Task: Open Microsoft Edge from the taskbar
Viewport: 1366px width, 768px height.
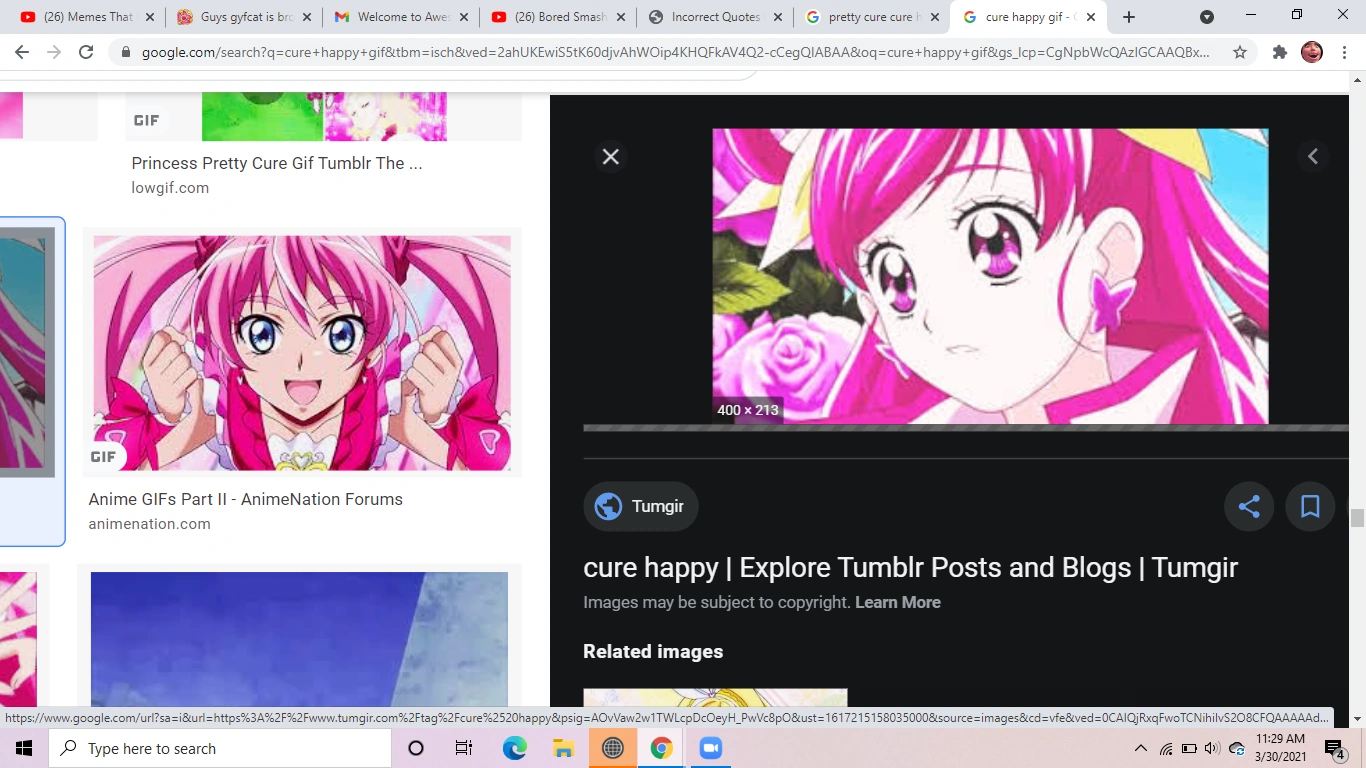Action: [514, 748]
